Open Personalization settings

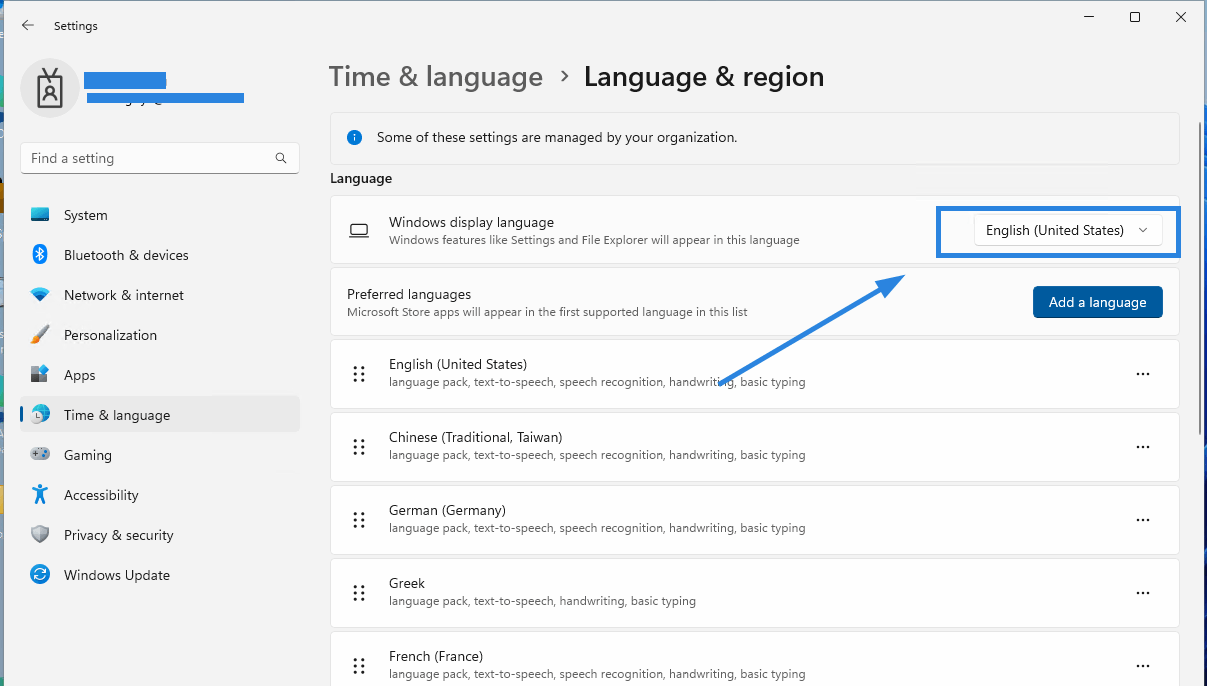pyautogui.click(x=160, y=335)
